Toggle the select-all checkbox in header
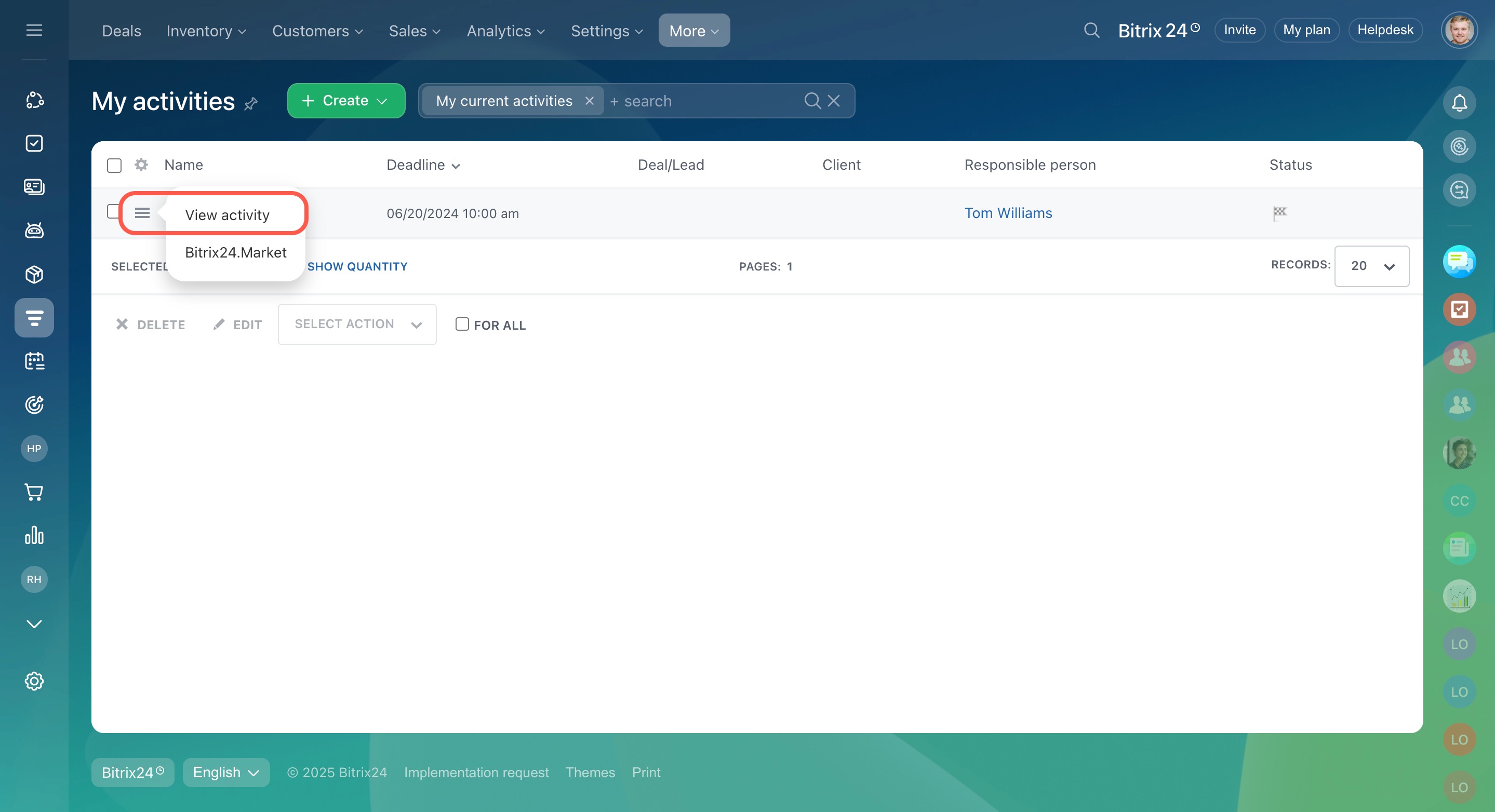 114,165
